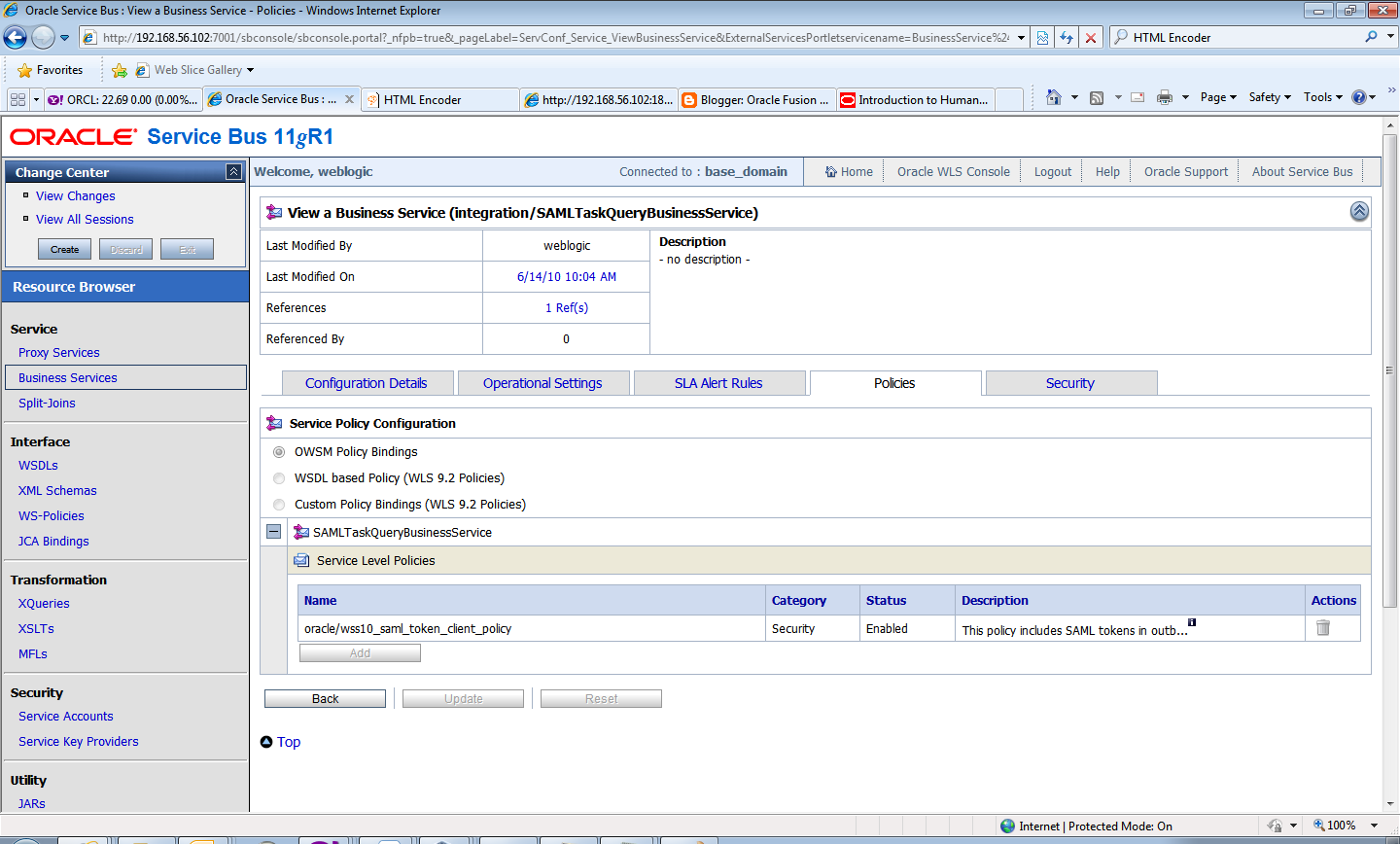The height and width of the screenshot is (844, 1400).
Task: Open recent pages dropdown arrow
Action: (x=65, y=38)
